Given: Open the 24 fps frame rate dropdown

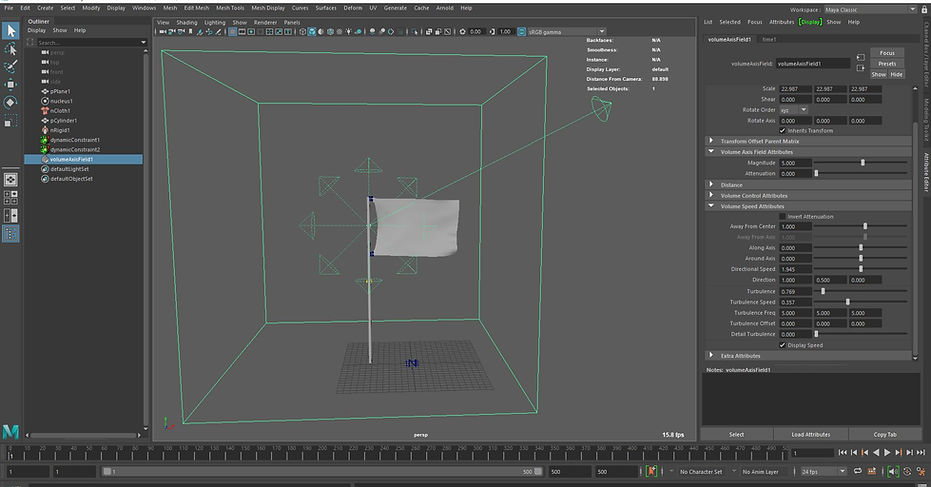Looking at the screenshot, I should click(x=822, y=472).
